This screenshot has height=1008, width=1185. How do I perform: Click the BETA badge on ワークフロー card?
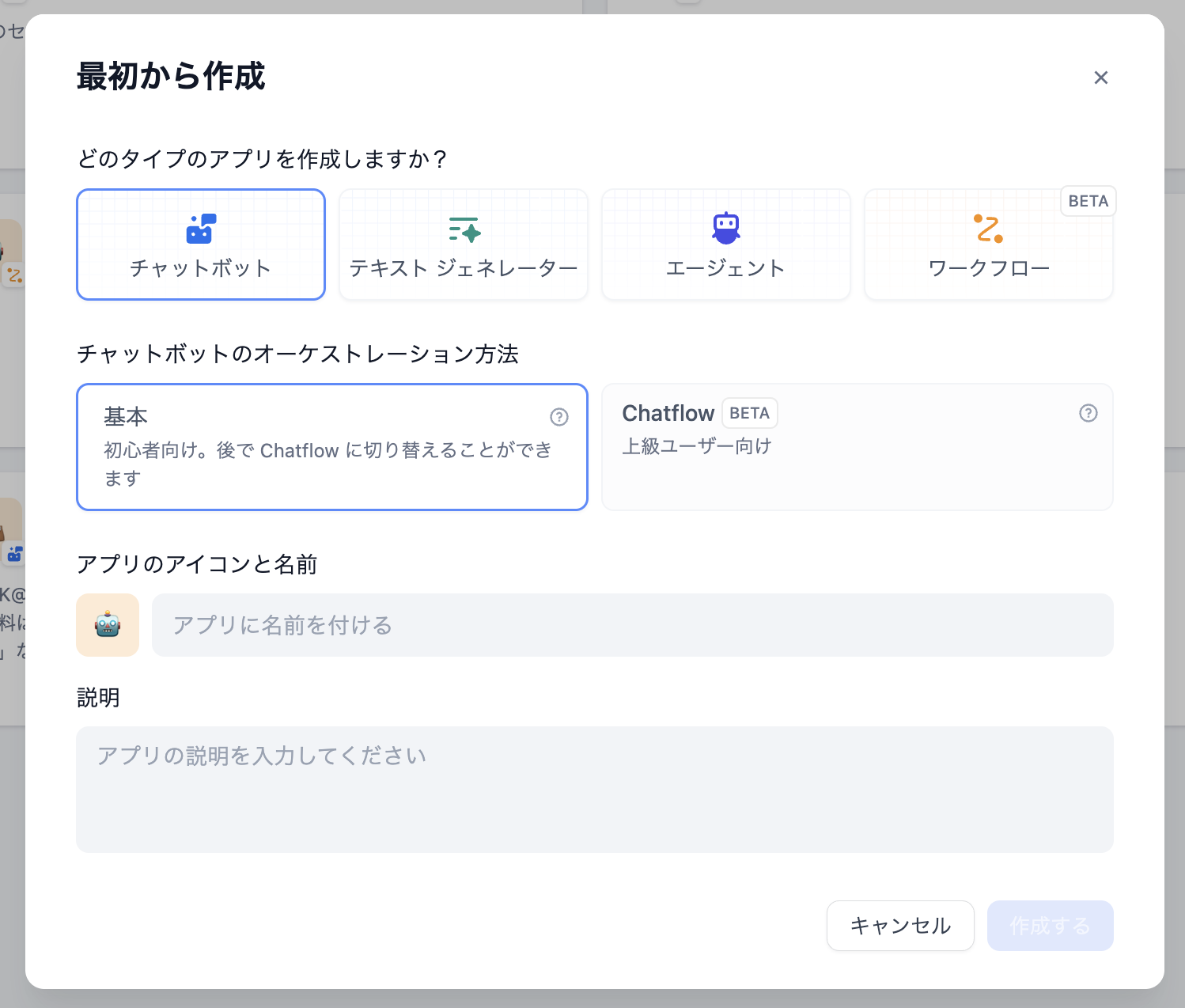[1088, 201]
